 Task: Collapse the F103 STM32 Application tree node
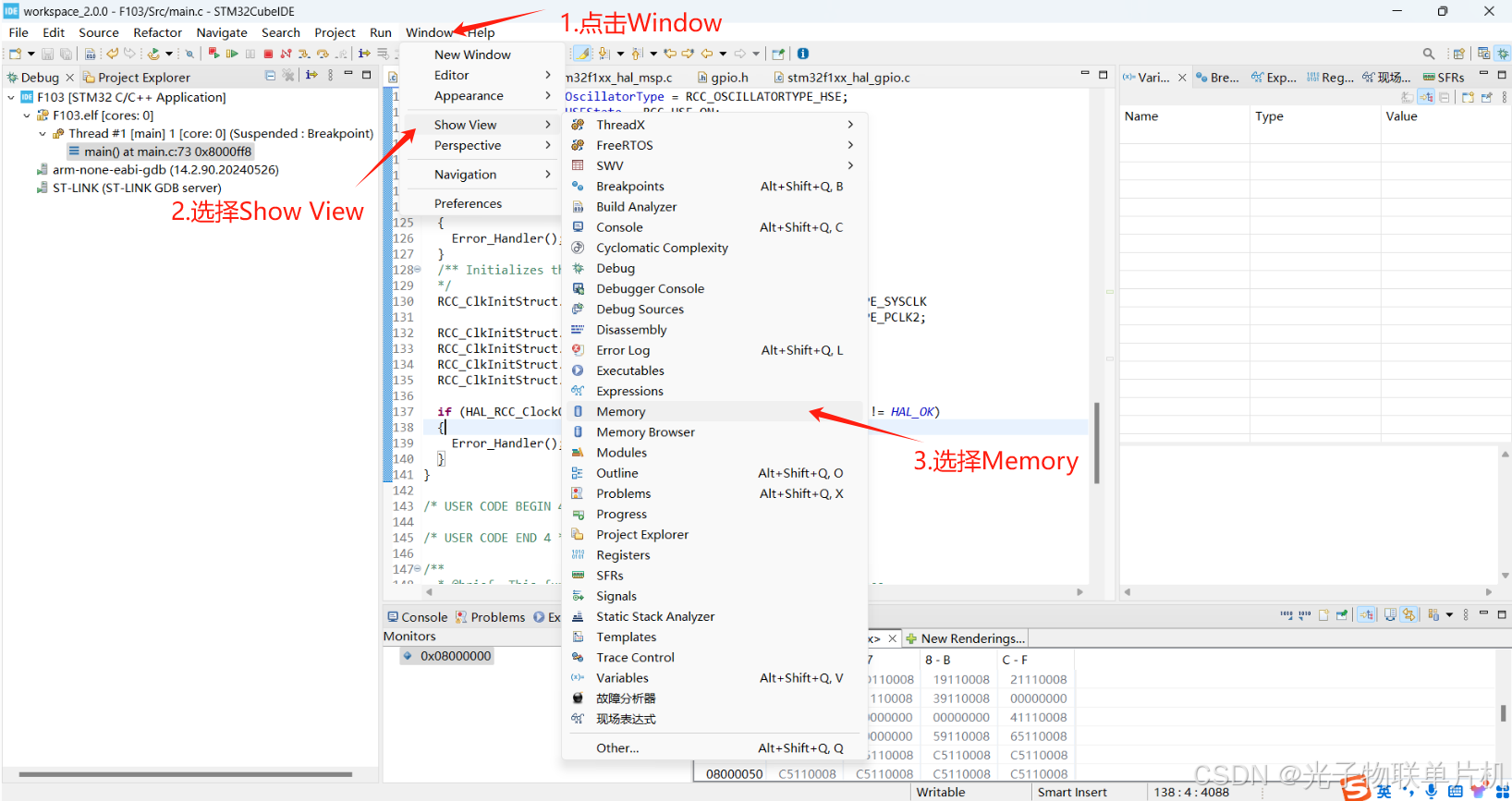tap(11, 97)
